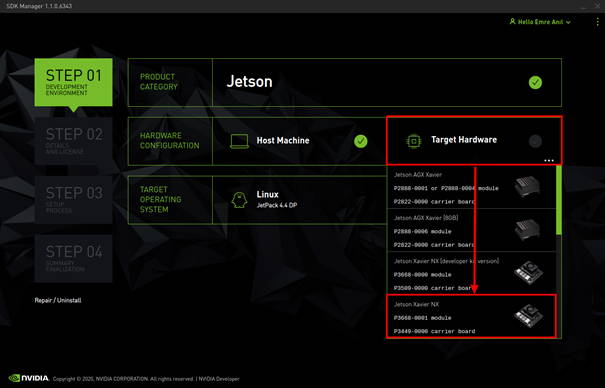Open the three-dot options menu at top right
Image resolution: width=605 pixels, height=388 pixels.
(597, 22)
